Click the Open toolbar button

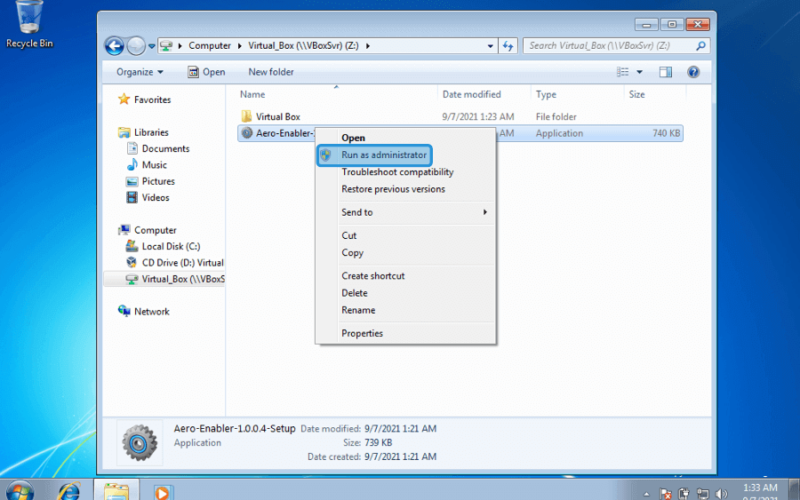(206, 72)
